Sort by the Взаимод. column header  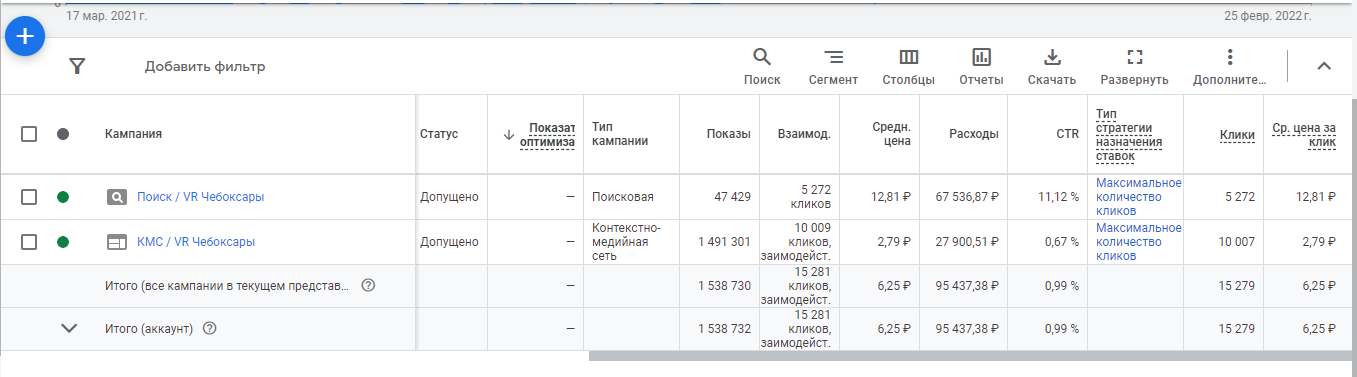click(x=805, y=134)
